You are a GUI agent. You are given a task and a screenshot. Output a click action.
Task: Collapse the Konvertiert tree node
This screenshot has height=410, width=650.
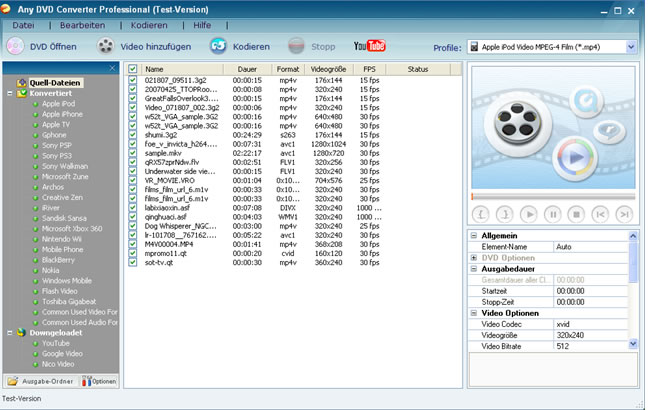pos(10,93)
